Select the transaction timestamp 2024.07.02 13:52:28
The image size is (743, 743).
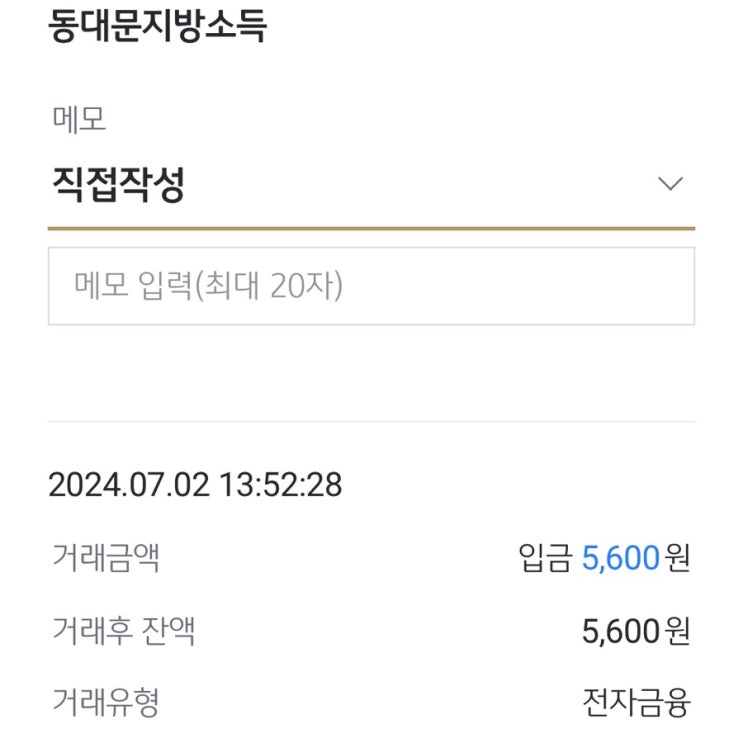coord(195,486)
